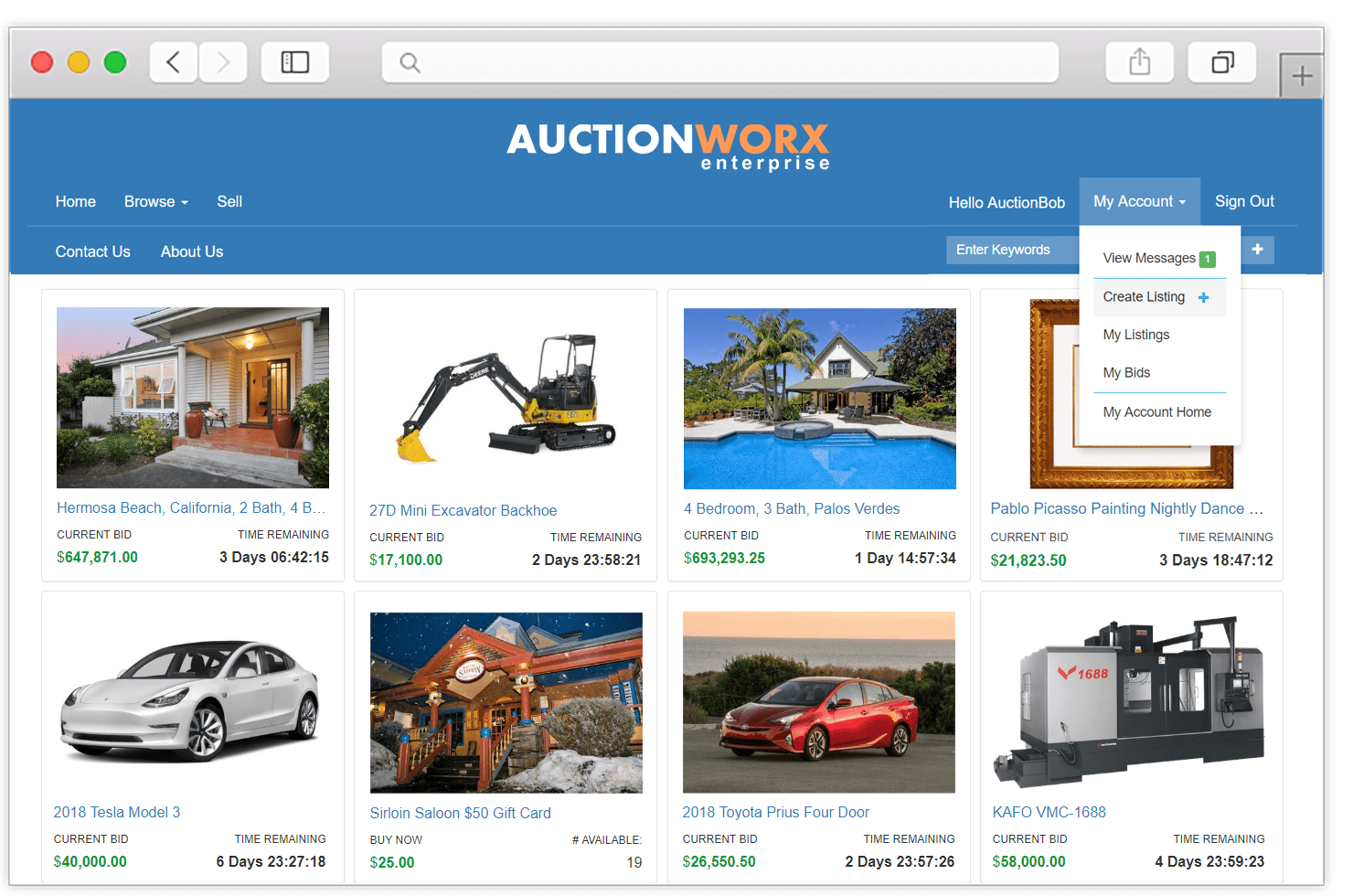
Task: Click the Create Listing plus icon
Action: (x=1205, y=296)
